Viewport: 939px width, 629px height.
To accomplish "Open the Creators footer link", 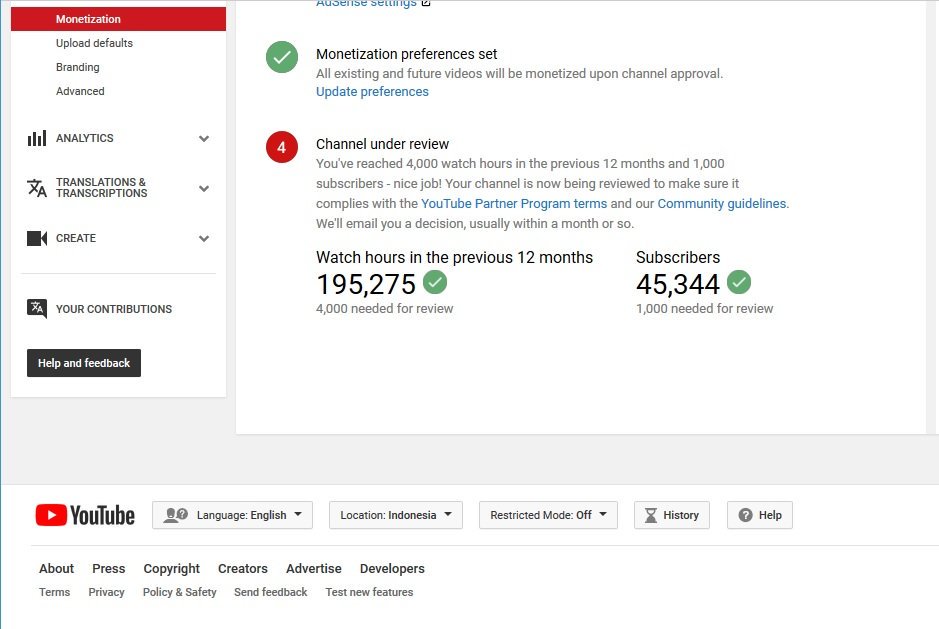I will [243, 568].
